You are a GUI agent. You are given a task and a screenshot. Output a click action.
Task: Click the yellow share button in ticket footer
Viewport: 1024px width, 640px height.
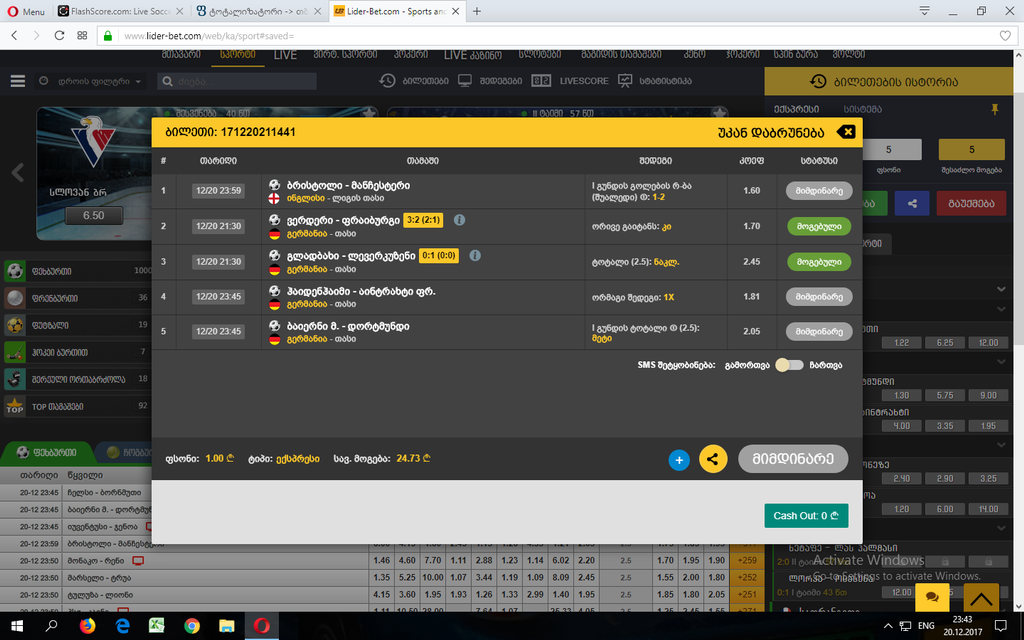point(713,459)
